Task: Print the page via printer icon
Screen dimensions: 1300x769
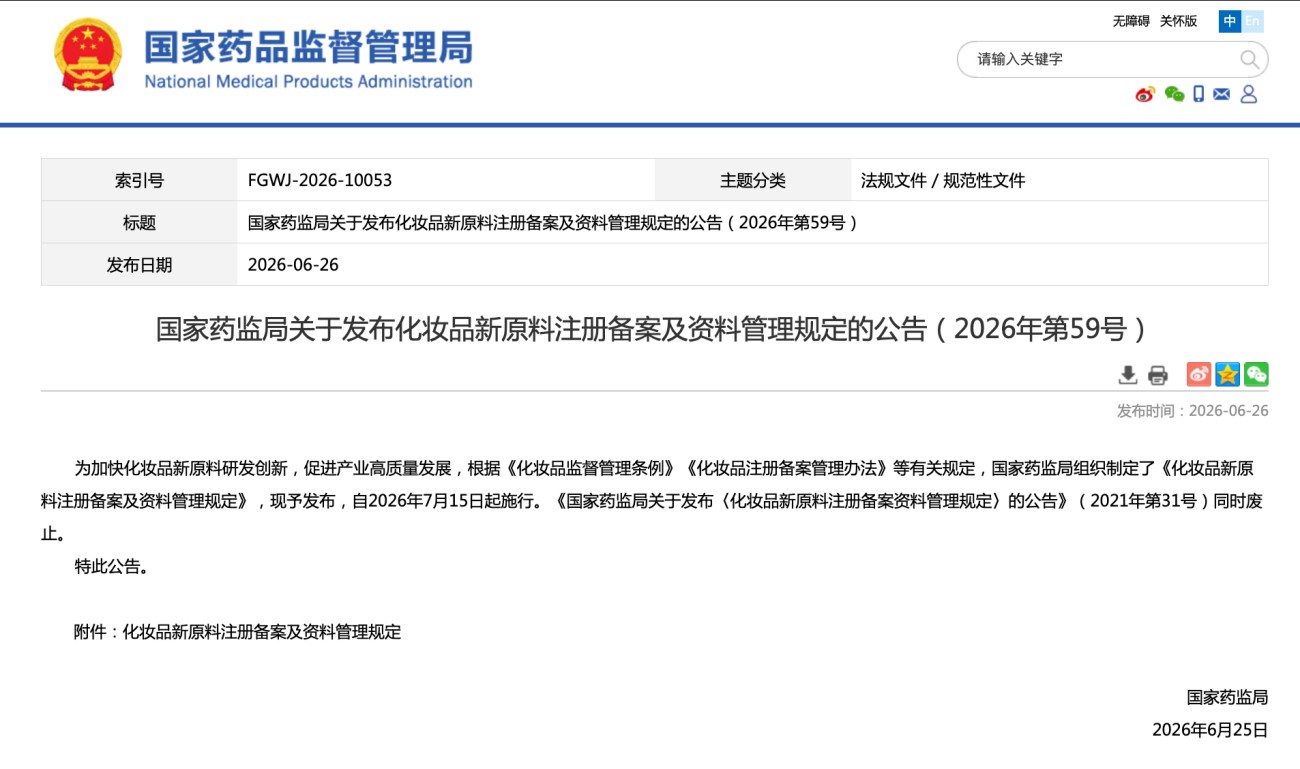Action: point(1158,375)
